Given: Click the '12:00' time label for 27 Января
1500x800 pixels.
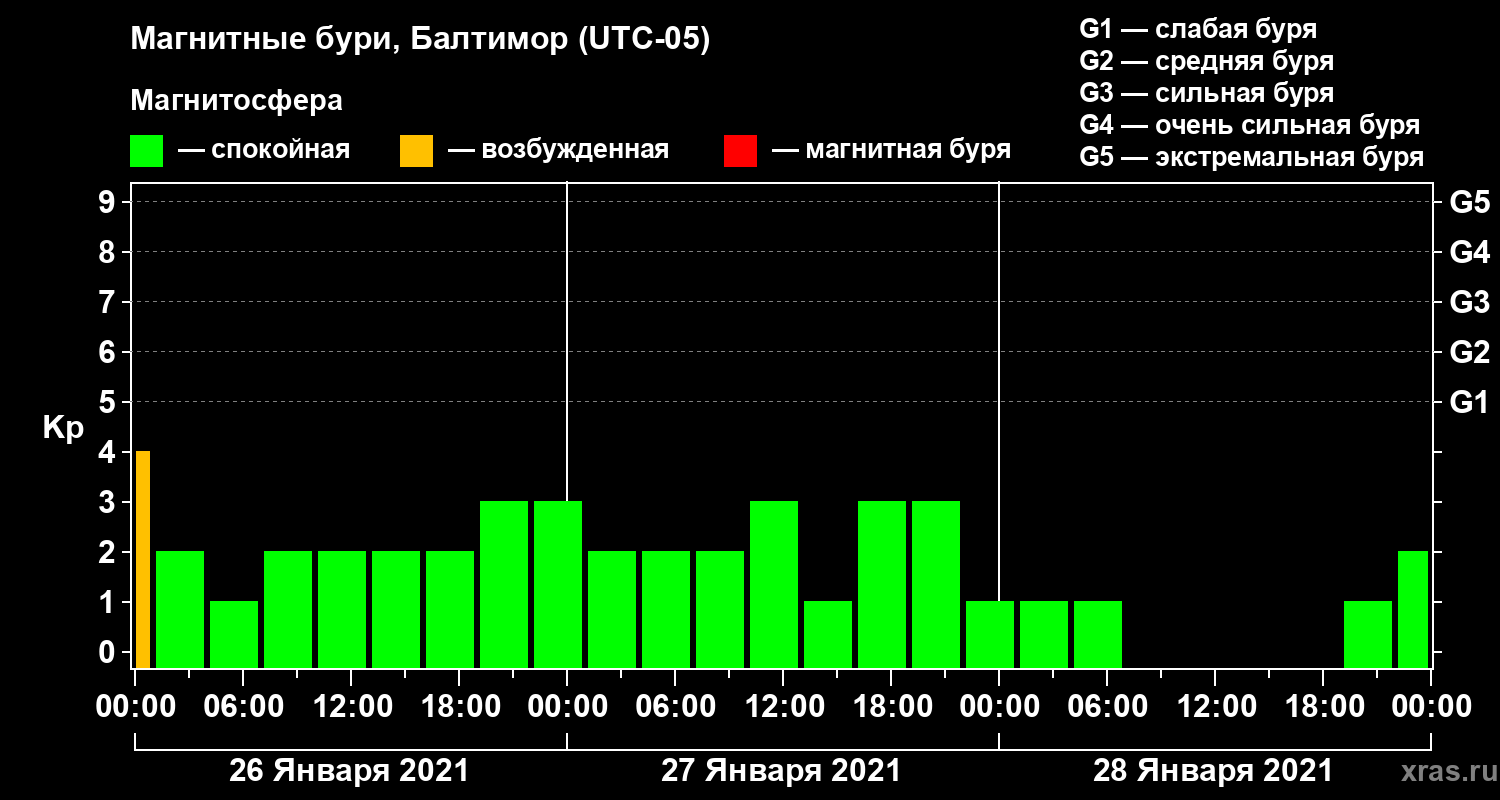Looking at the screenshot, I should pyautogui.click(x=783, y=707).
